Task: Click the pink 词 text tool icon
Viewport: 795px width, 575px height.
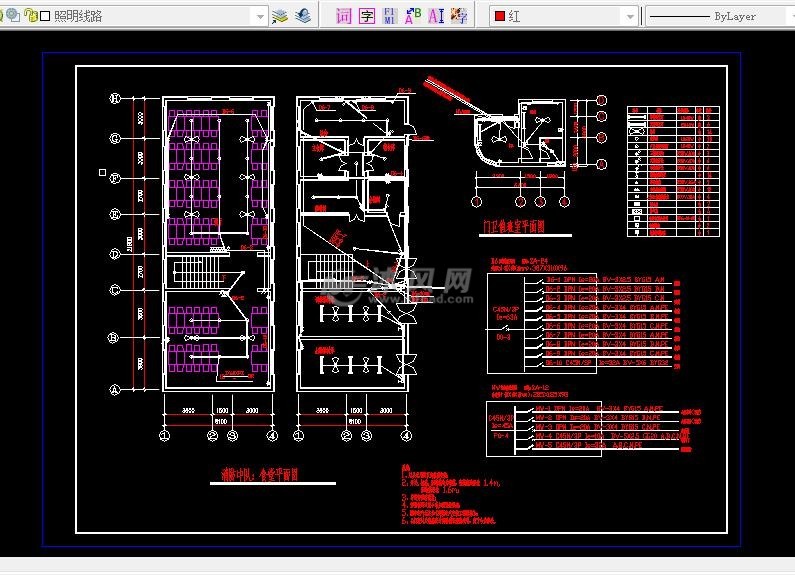Action: pos(343,16)
